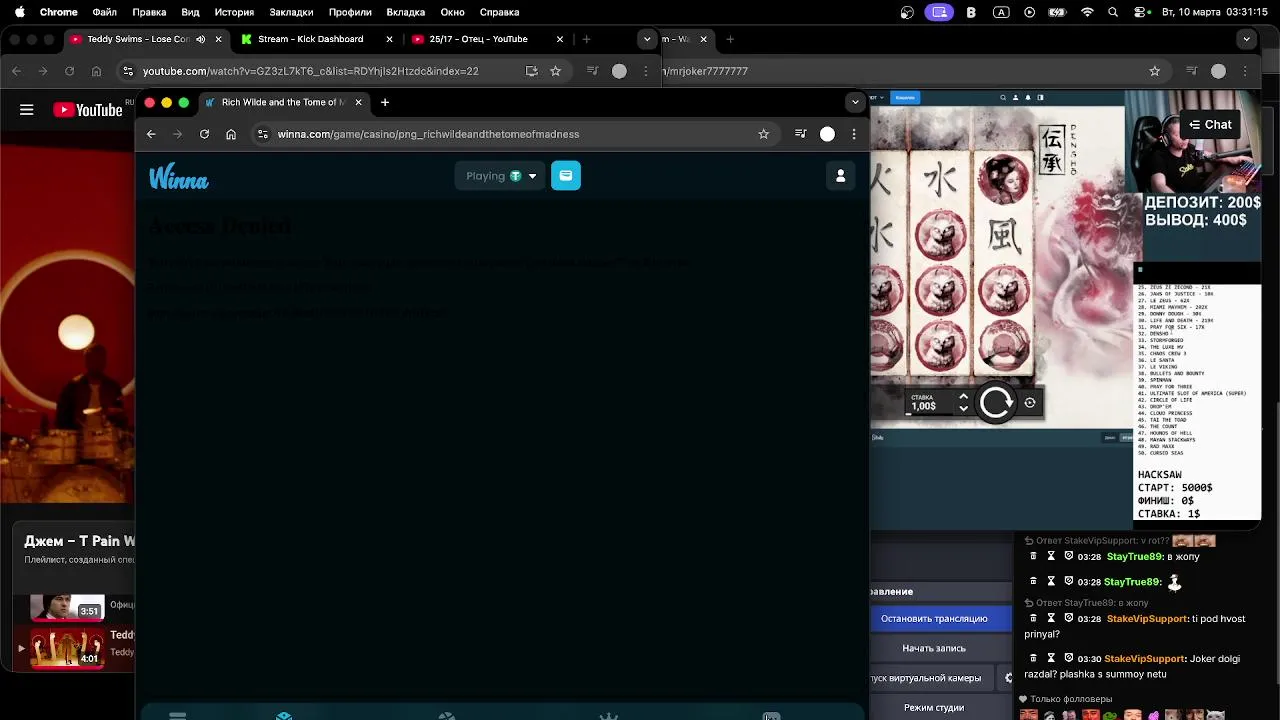
Task: Ban StakeVipSupport on 03:30 message
Action: pyautogui.click(x=1069, y=658)
